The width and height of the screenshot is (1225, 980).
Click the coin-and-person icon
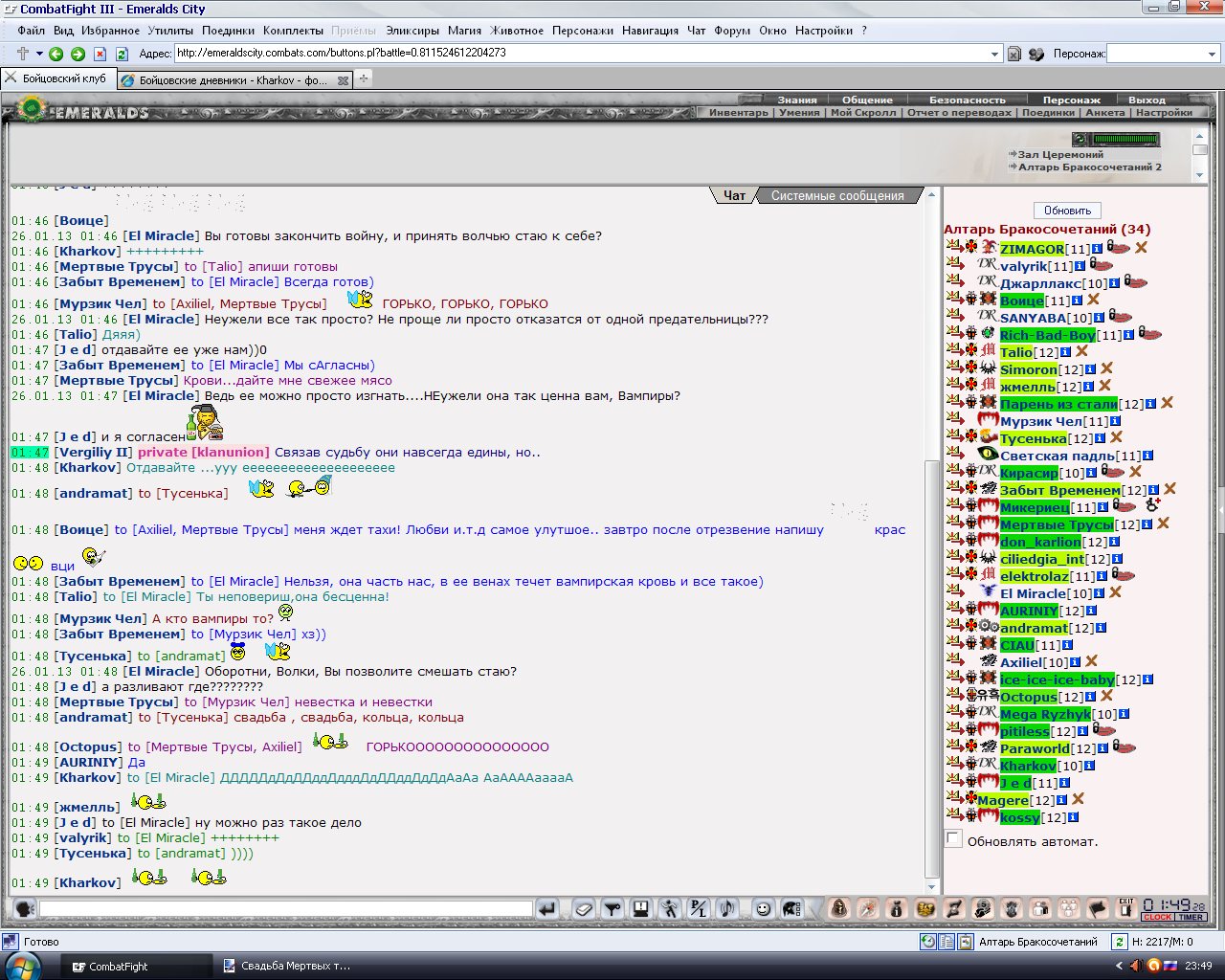[982, 908]
